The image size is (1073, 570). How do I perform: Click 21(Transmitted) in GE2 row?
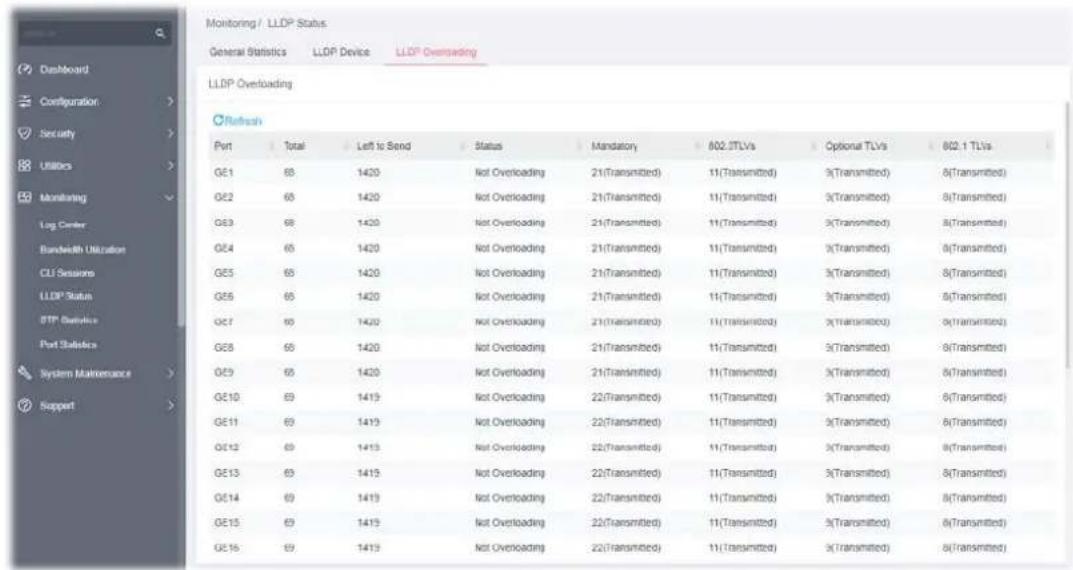[626, 197]
